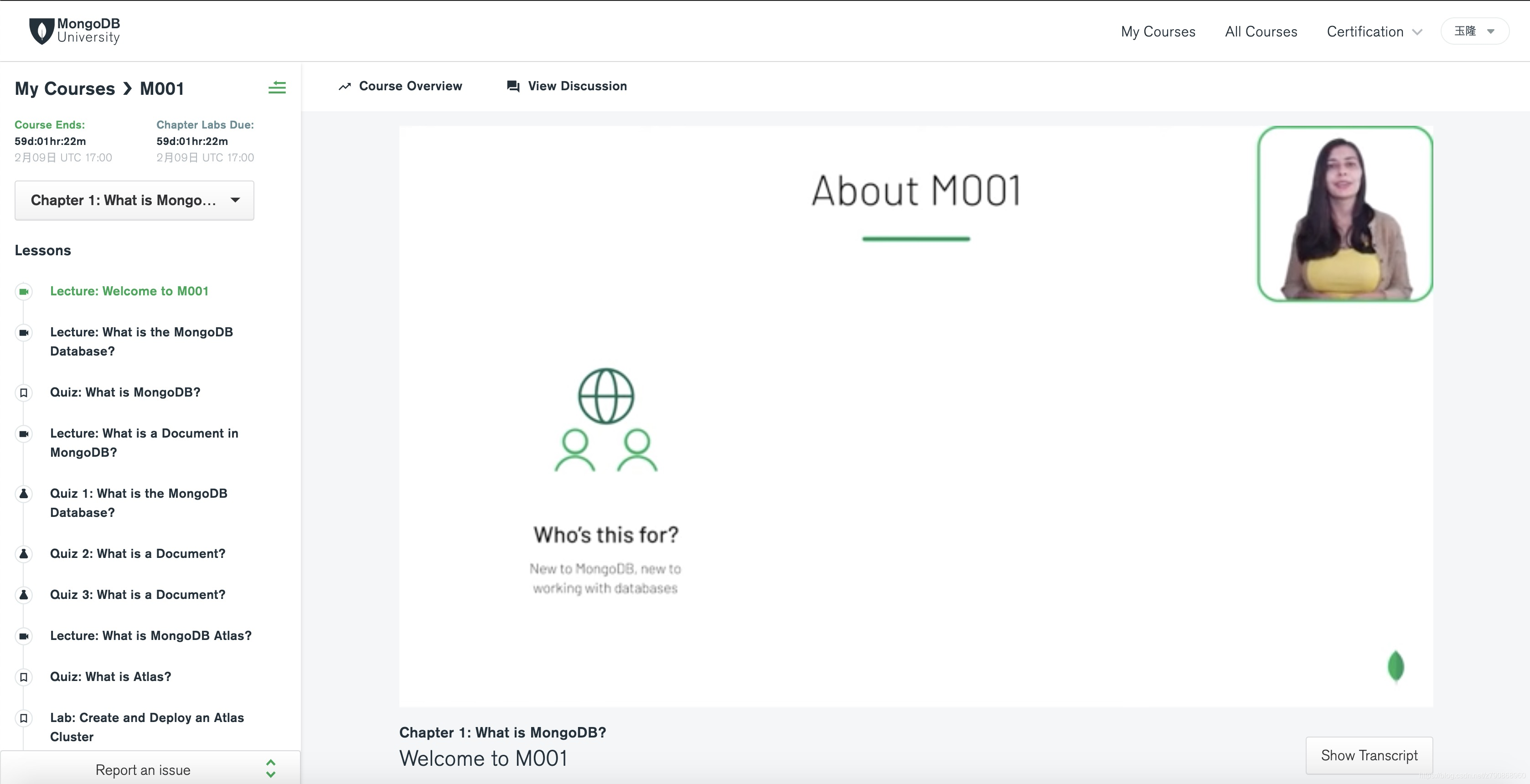
Task: Open Quiz 1: What is the MongoDB Database?
Action: pos(139,502)
